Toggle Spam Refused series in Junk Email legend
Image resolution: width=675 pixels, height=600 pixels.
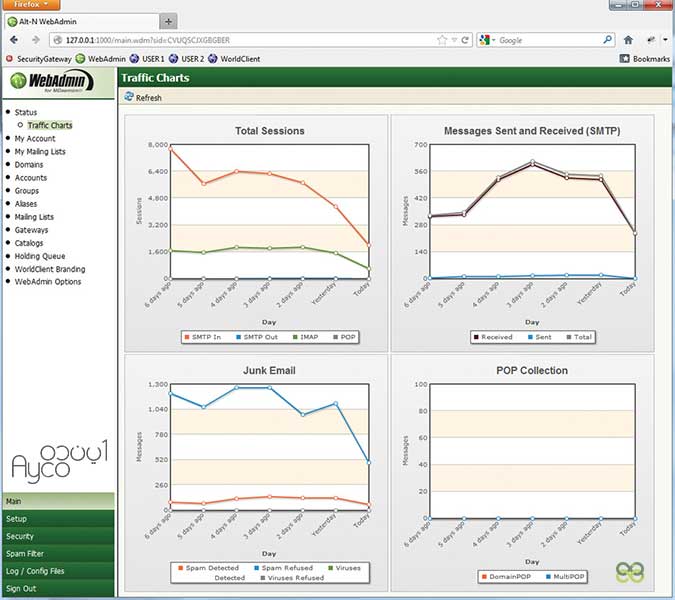point(262,568)
